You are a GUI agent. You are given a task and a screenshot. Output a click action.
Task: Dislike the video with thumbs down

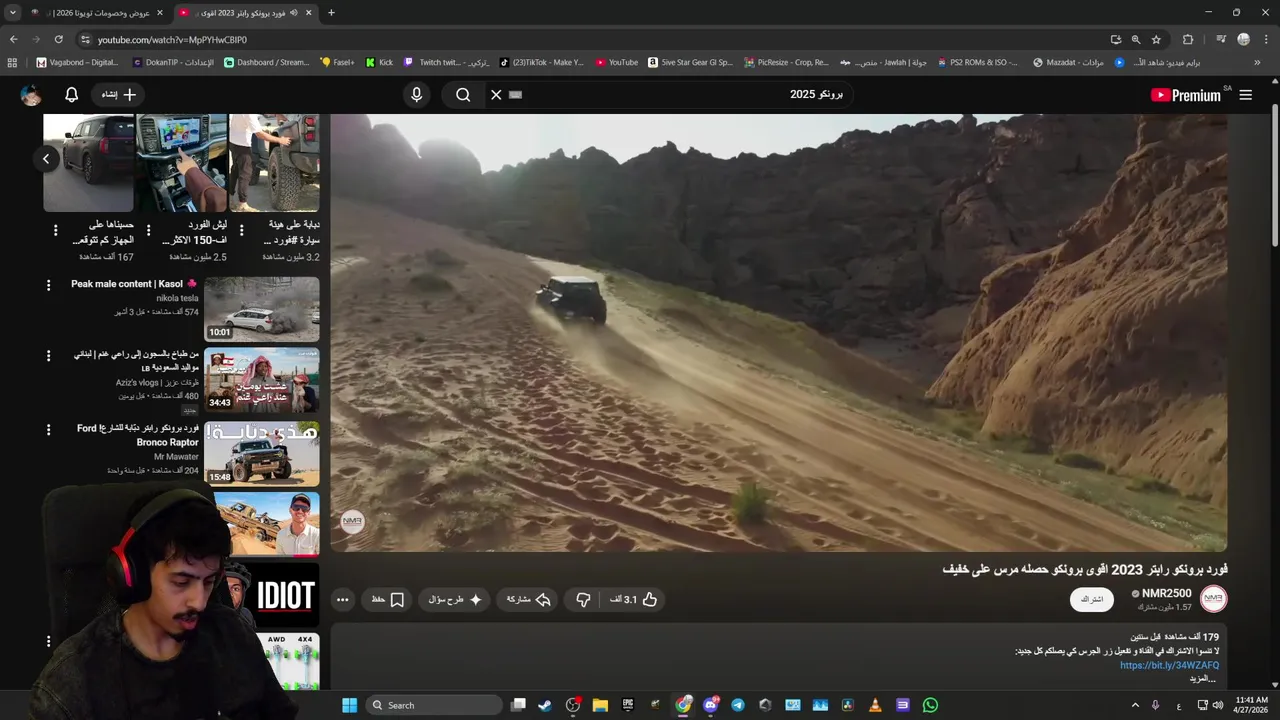[583, 600]
